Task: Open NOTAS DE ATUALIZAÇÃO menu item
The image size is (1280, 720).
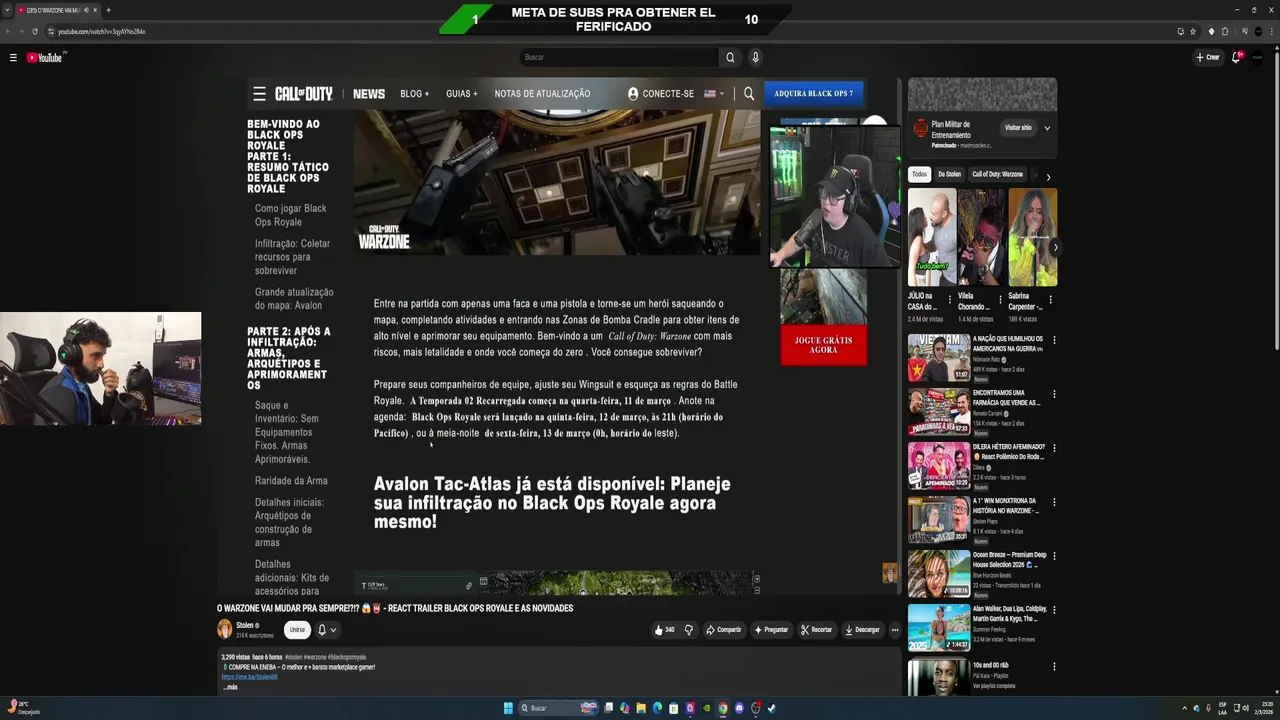Action: pos(542,94)
